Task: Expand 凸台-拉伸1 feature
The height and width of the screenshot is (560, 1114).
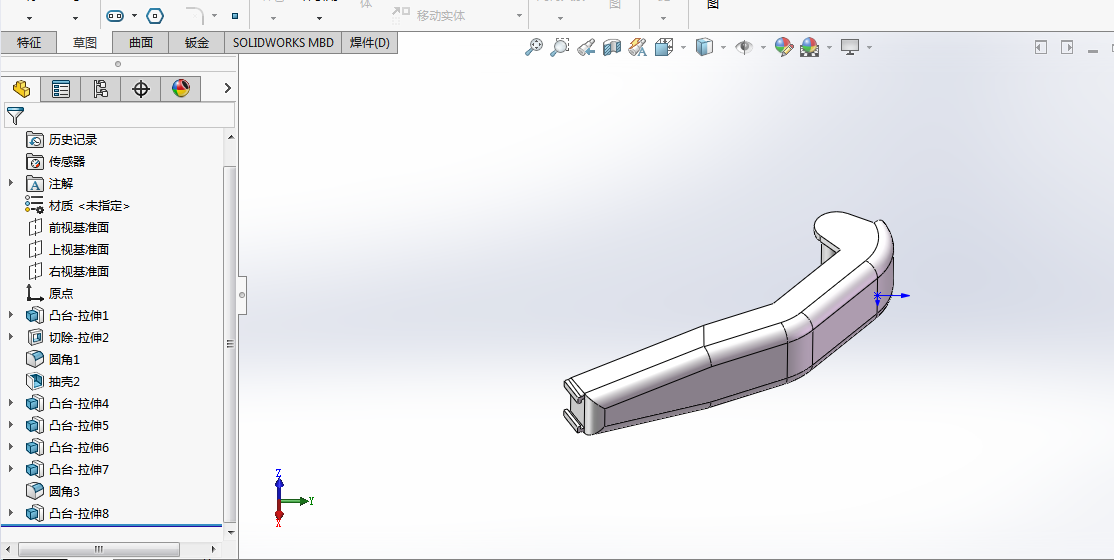Action: click(x=11, y=315)
